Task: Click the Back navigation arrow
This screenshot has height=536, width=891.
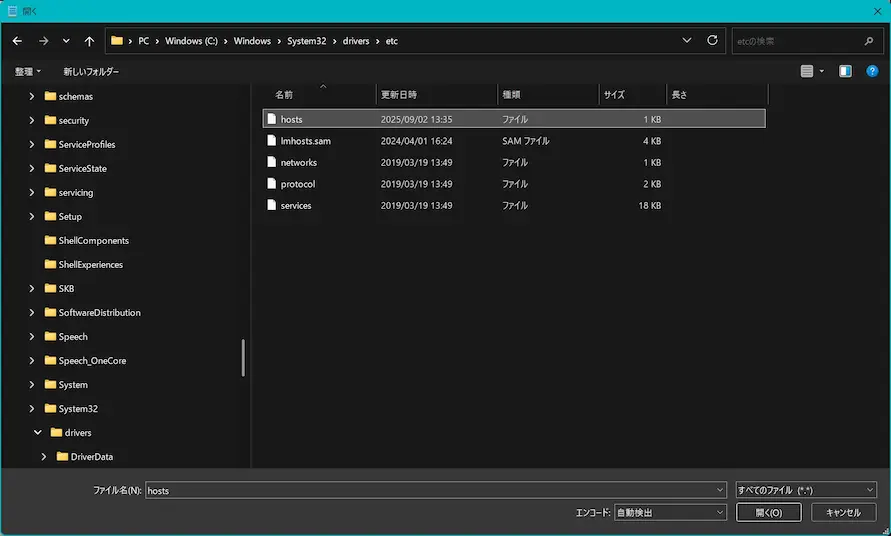Action: coord(17,41)
